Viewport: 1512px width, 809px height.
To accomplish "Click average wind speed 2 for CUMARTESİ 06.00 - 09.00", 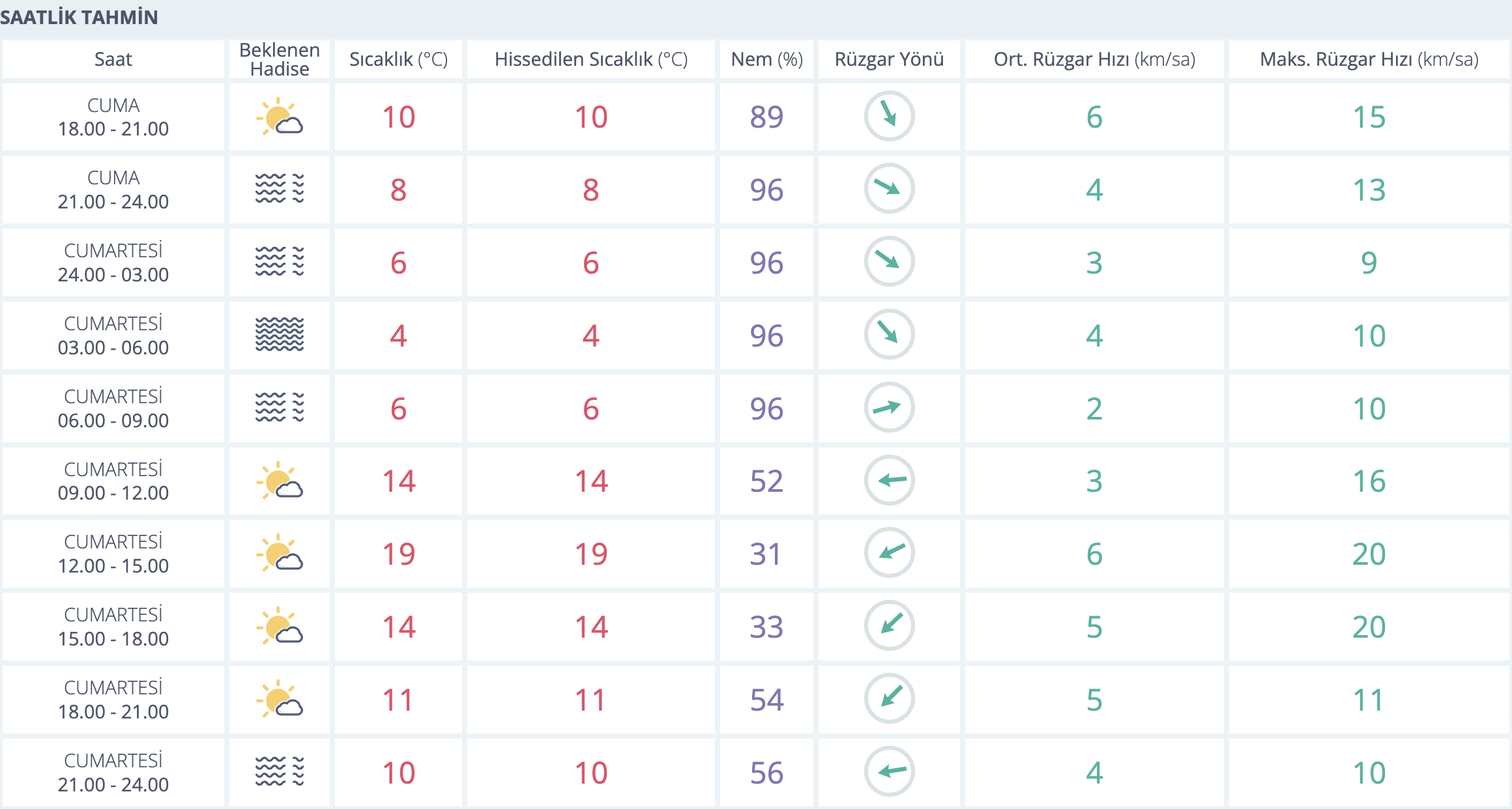I will (x=1095, y=409).
